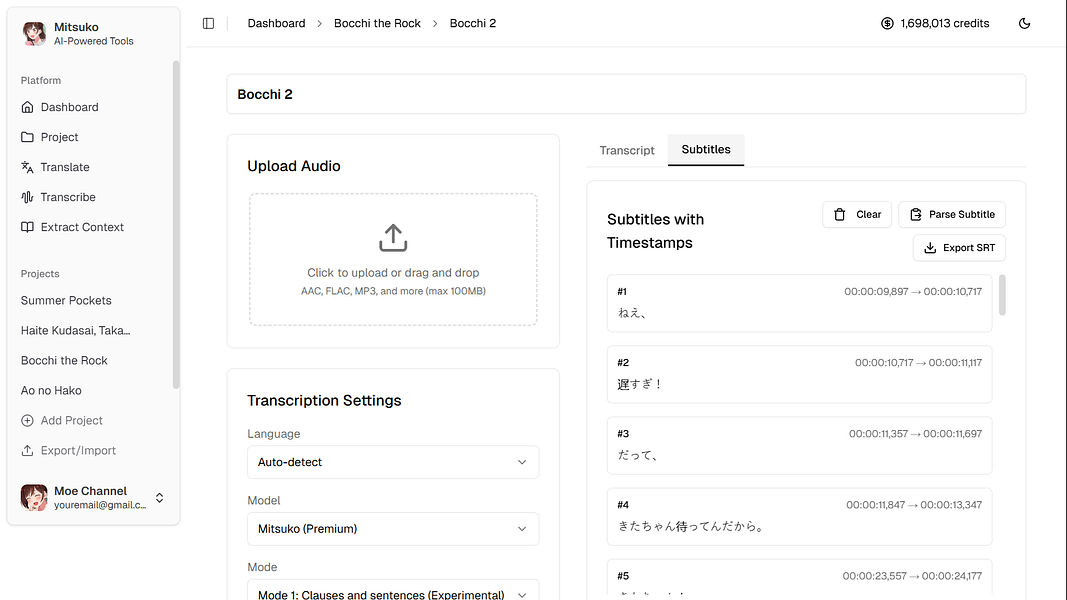Click the Export/Import upload icon
1067x600 pixels.
[27, 450]
